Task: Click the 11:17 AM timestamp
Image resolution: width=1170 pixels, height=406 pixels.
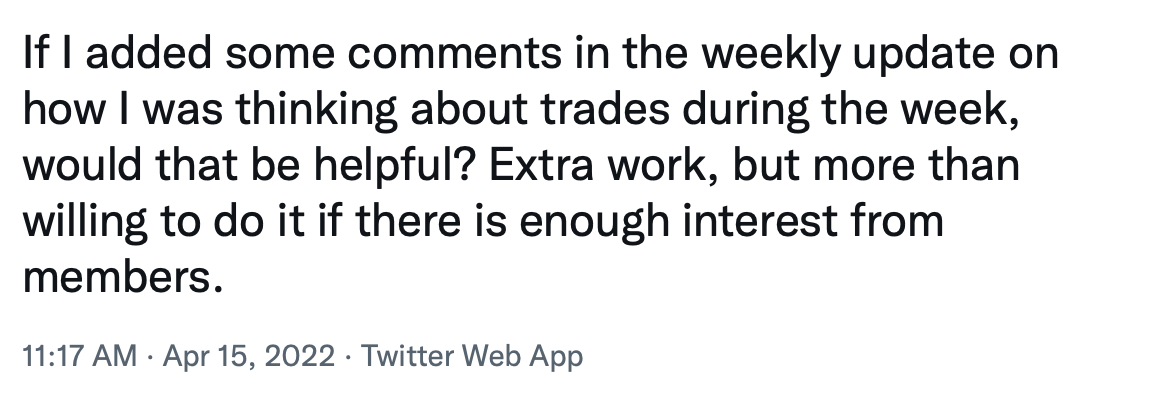Action: pyautogui.click(x=80, y=357)
